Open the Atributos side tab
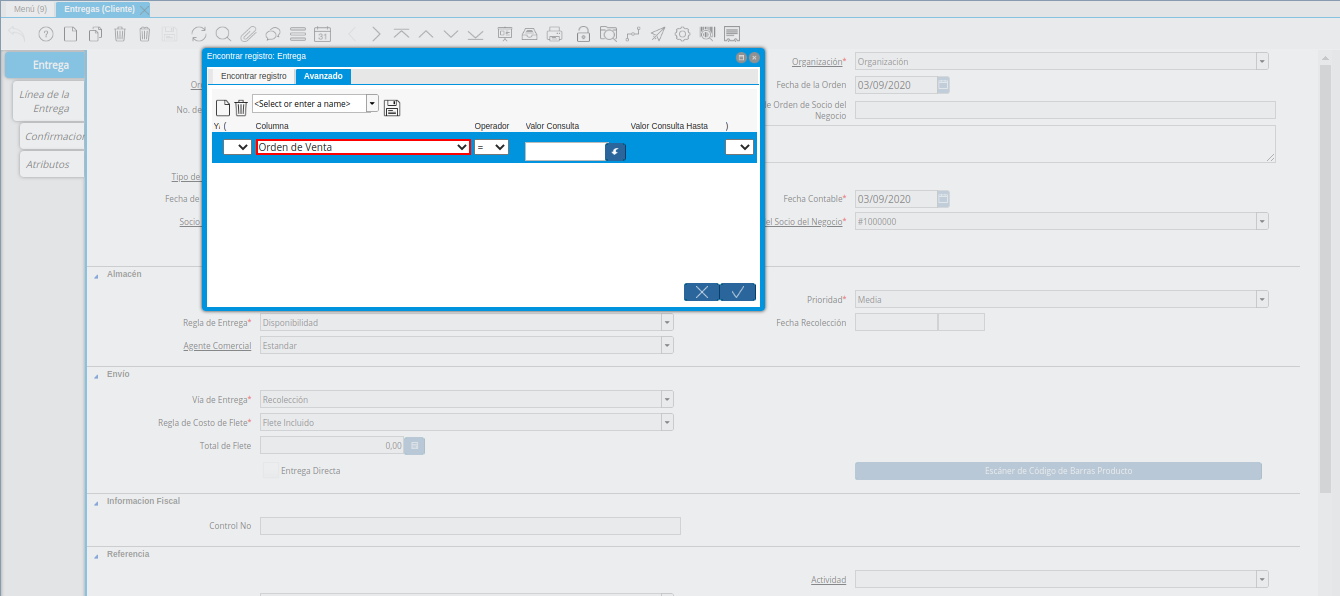Viewport: 1340px width, 596px height. pyautogui.click(x=52, y=164)
